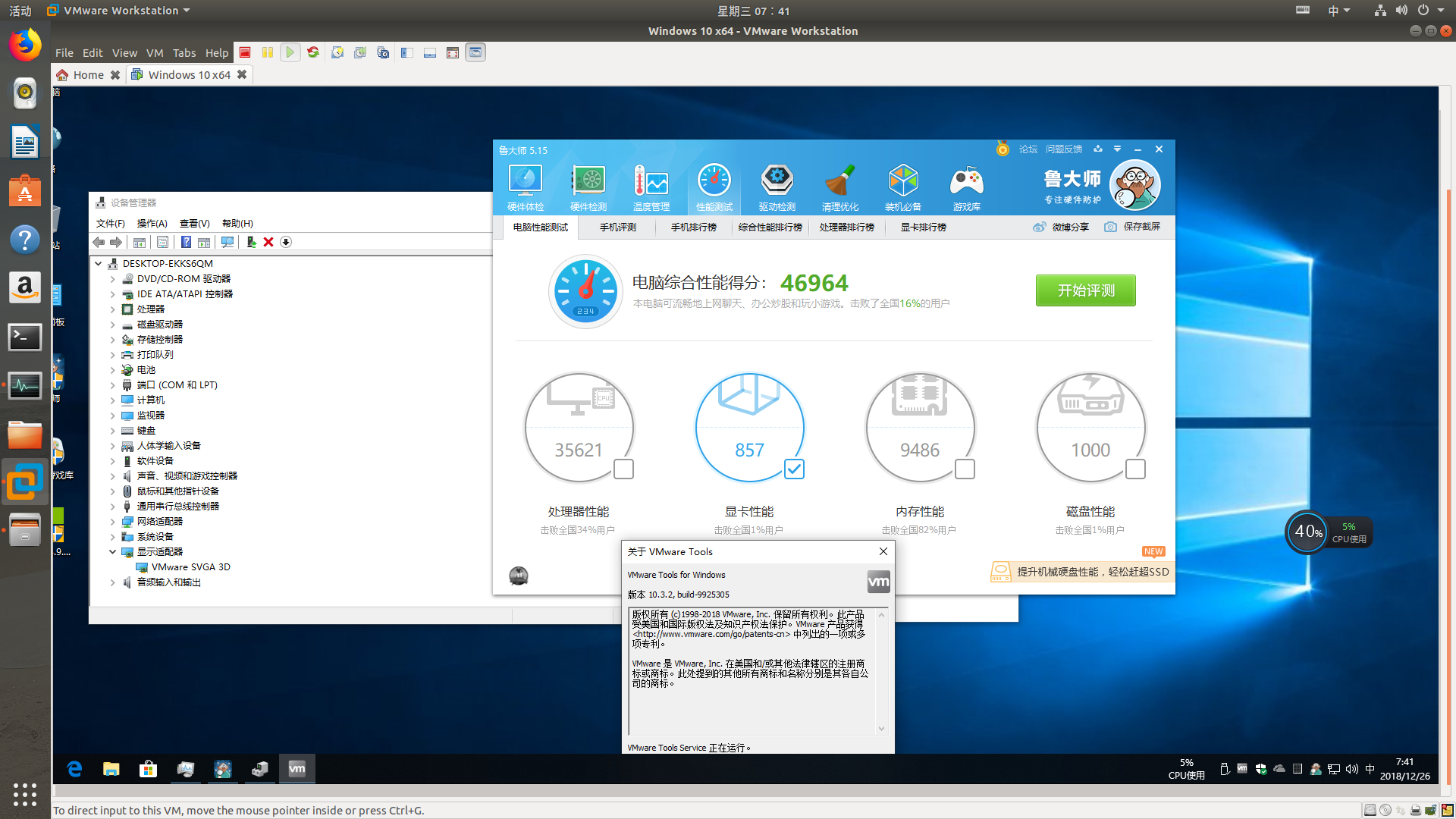
Task: Check the 内存性能 score checkbox
Action: pyautogui.click(x=965, y=469)
